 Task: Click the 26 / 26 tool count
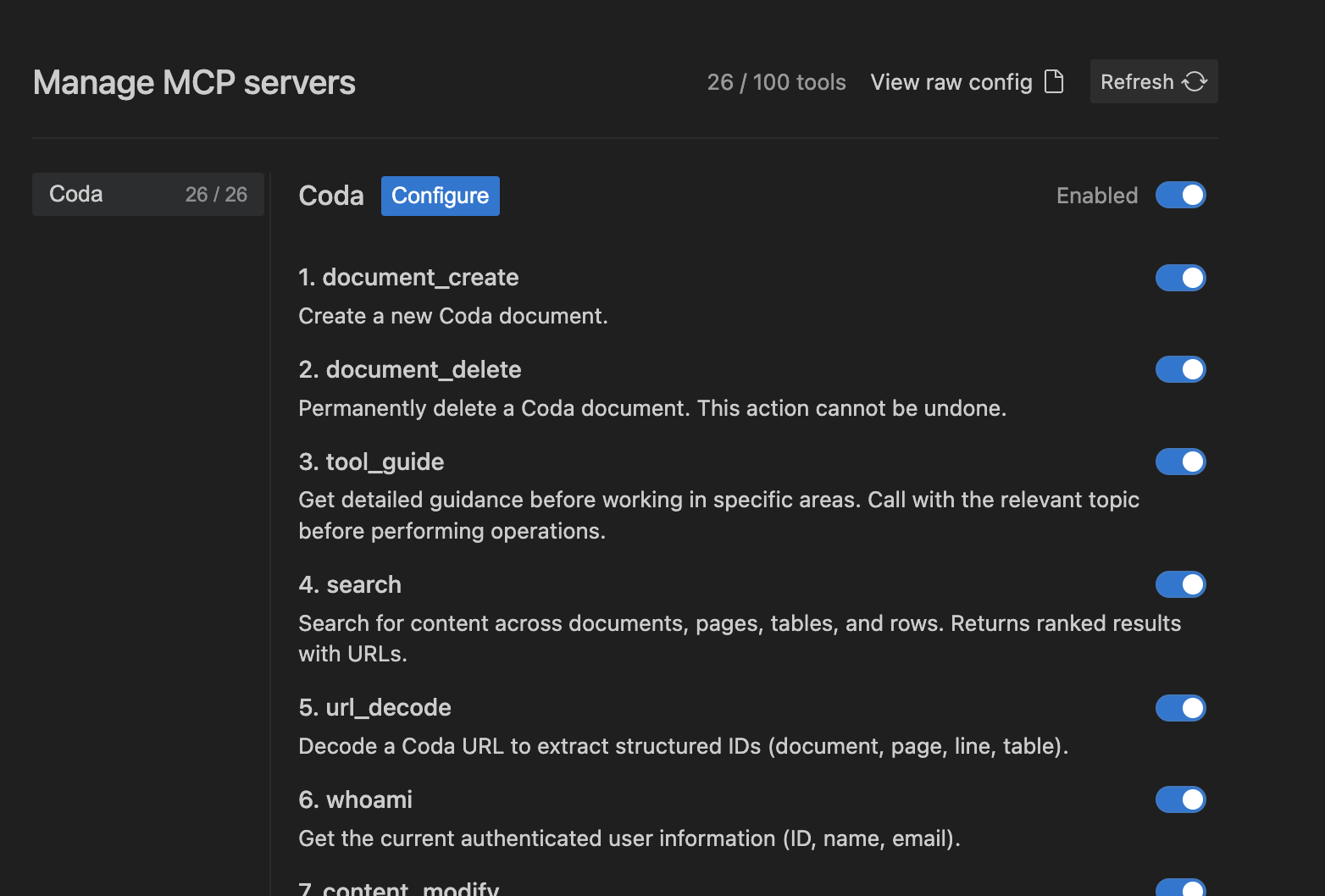[217, 194]
